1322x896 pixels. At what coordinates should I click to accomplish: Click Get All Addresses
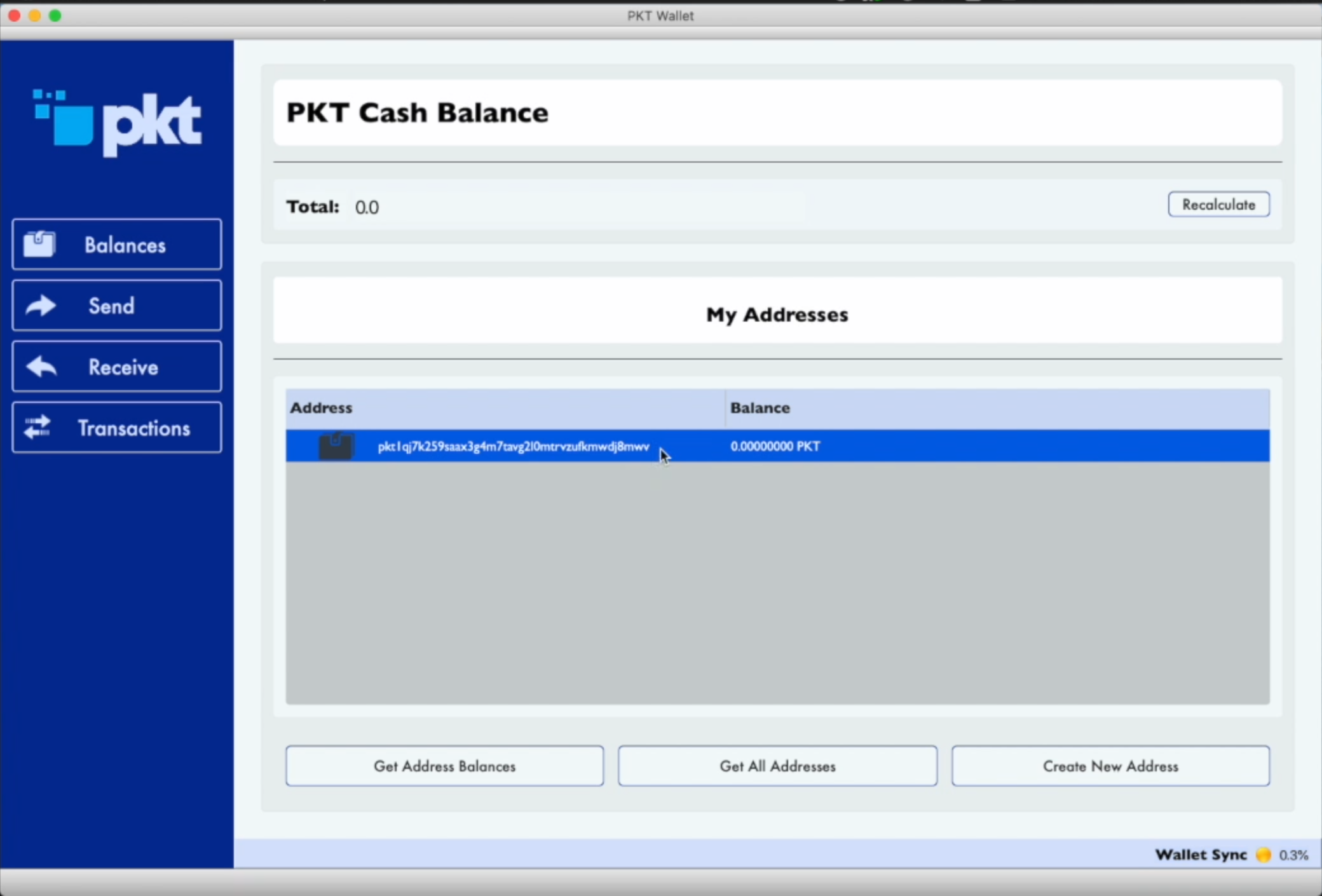pos(777,766)
